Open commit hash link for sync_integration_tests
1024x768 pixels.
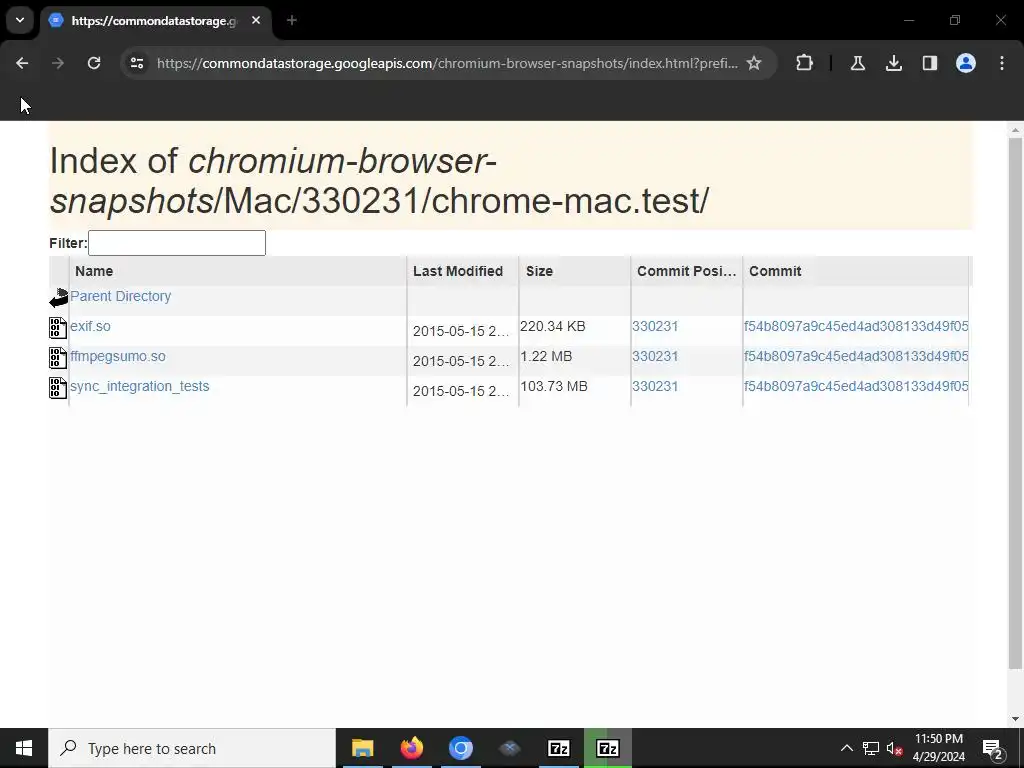[856, 387]
